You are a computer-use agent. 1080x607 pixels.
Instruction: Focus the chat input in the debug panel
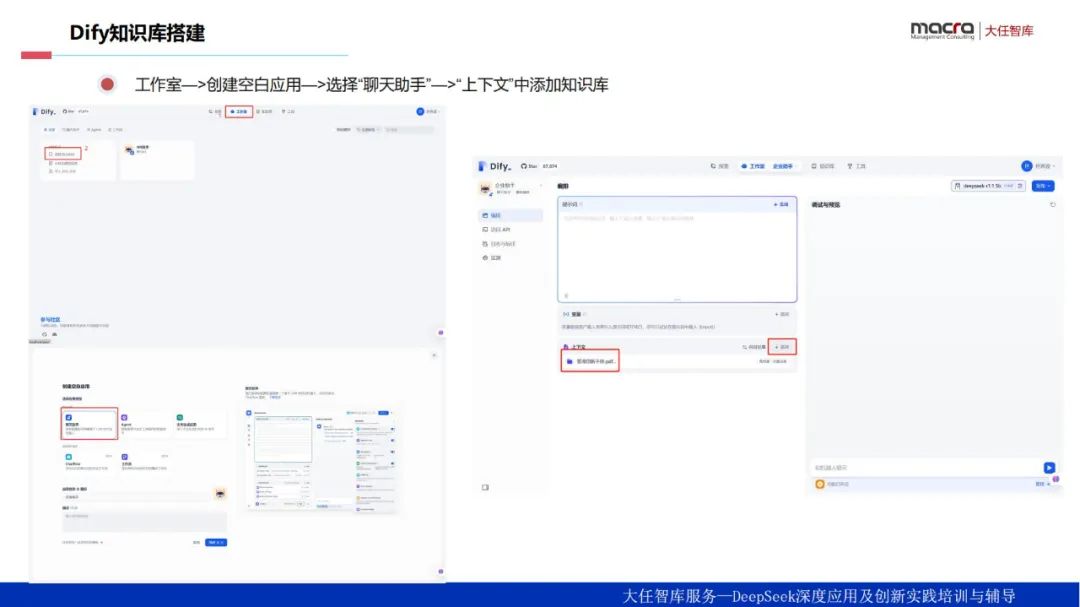click(x=926, y=468)
